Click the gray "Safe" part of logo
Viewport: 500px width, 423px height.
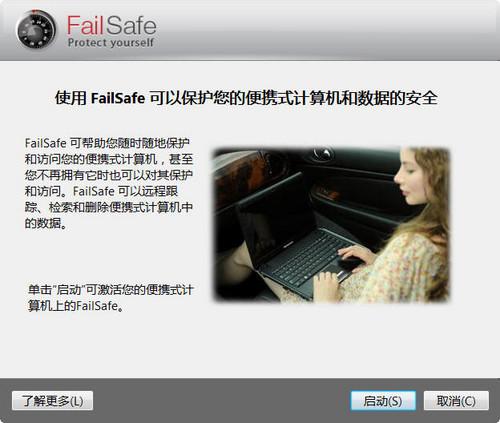pos(131,25)
